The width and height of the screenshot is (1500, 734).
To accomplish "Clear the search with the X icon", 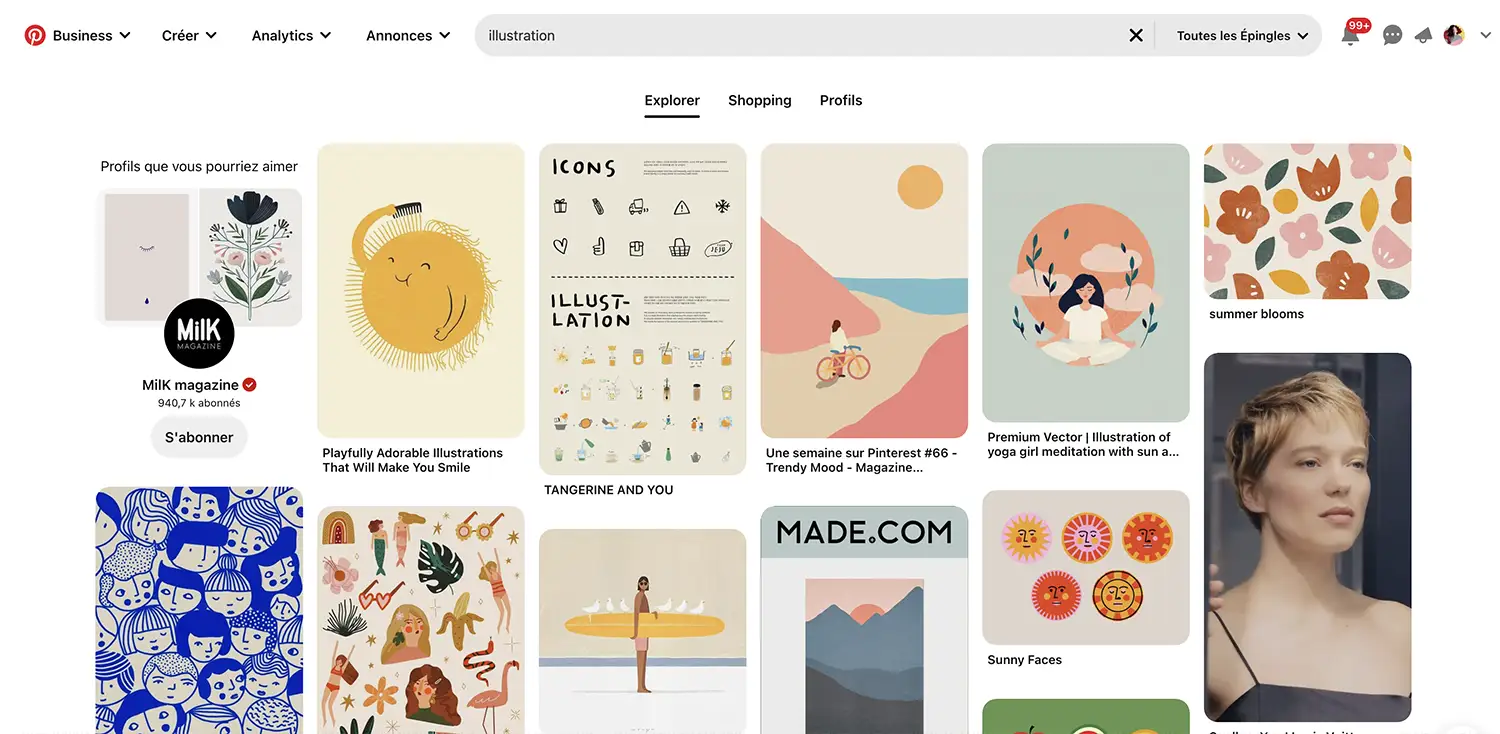I will pos(1136,35).
